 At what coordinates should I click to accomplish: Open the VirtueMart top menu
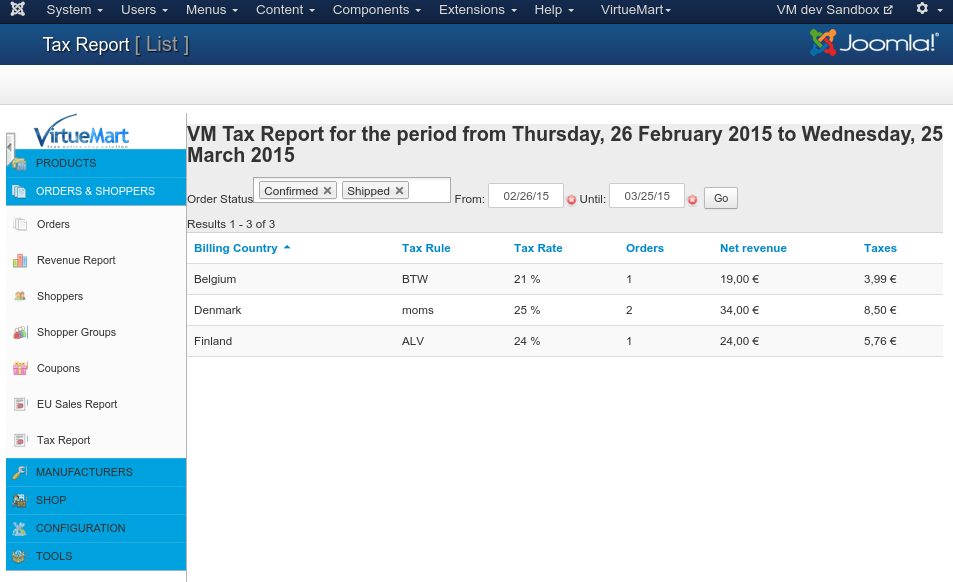(636, 10)
